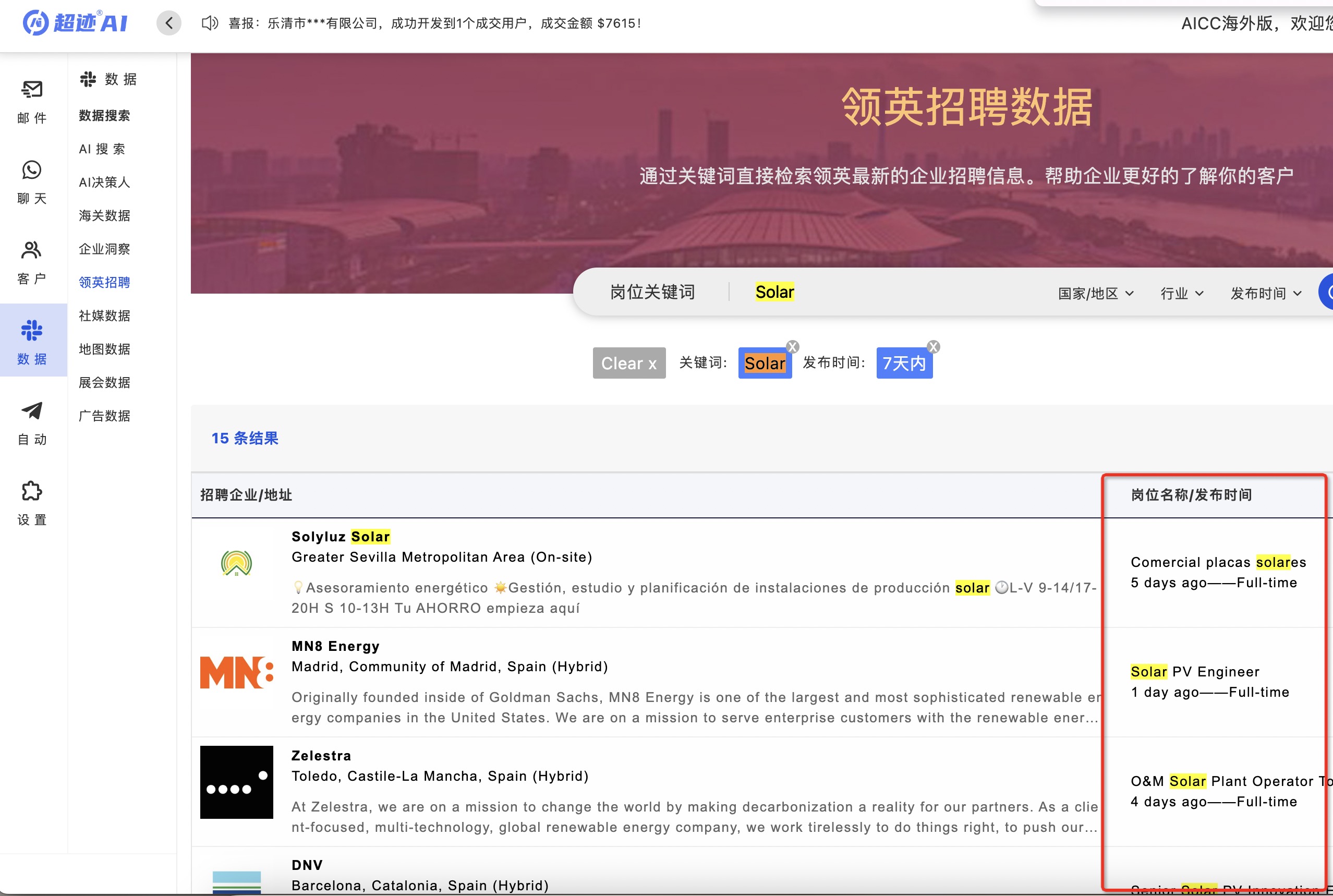Open the Solyluz Solar company link
This screenshot has width=1333, height=896.
click(341, 537)
